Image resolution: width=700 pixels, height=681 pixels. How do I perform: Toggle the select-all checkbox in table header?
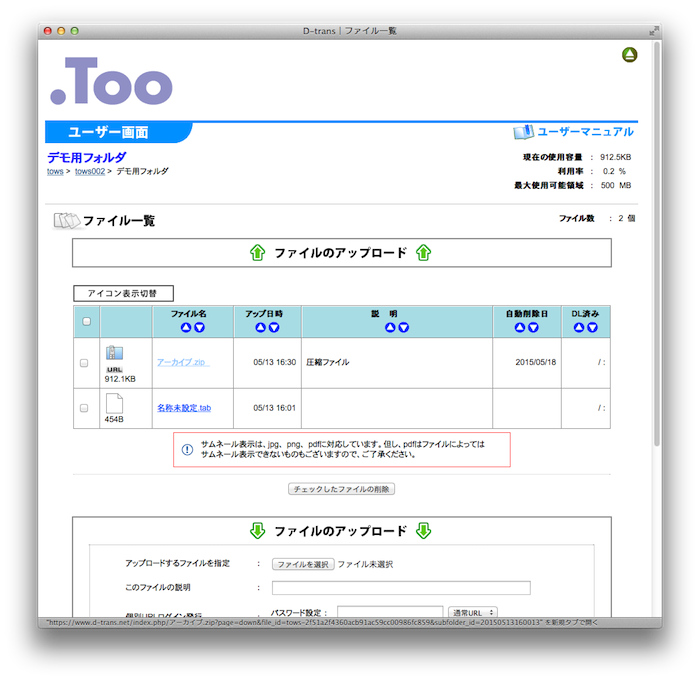[x=86, y=321]
